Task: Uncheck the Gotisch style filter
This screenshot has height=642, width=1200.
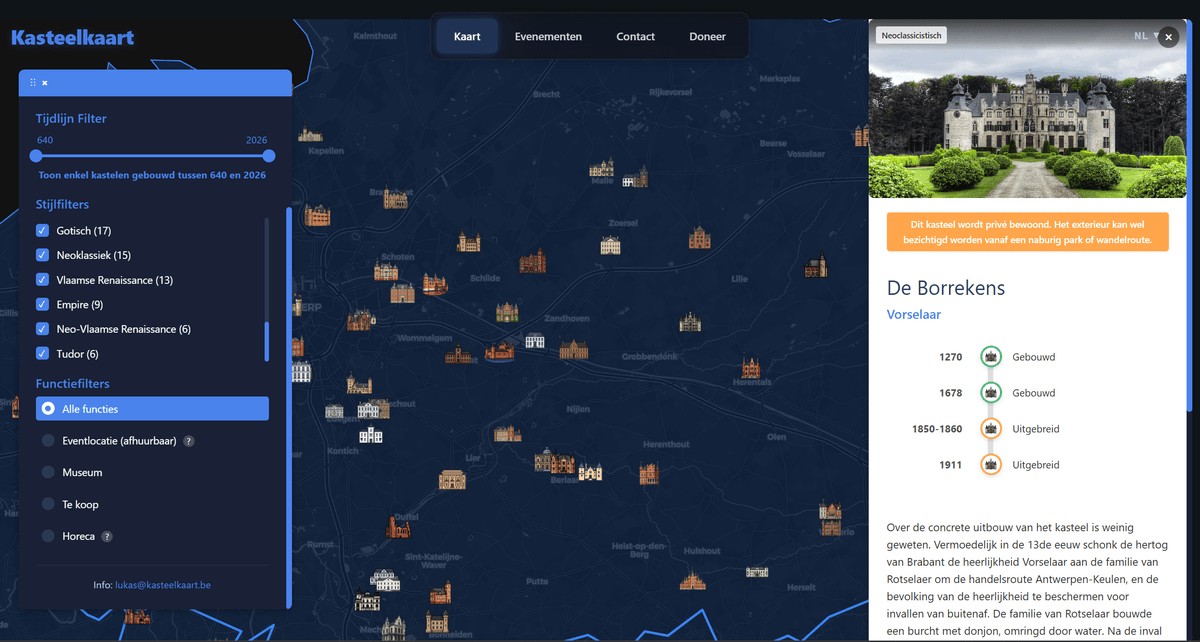Action: tap(42, 231)
